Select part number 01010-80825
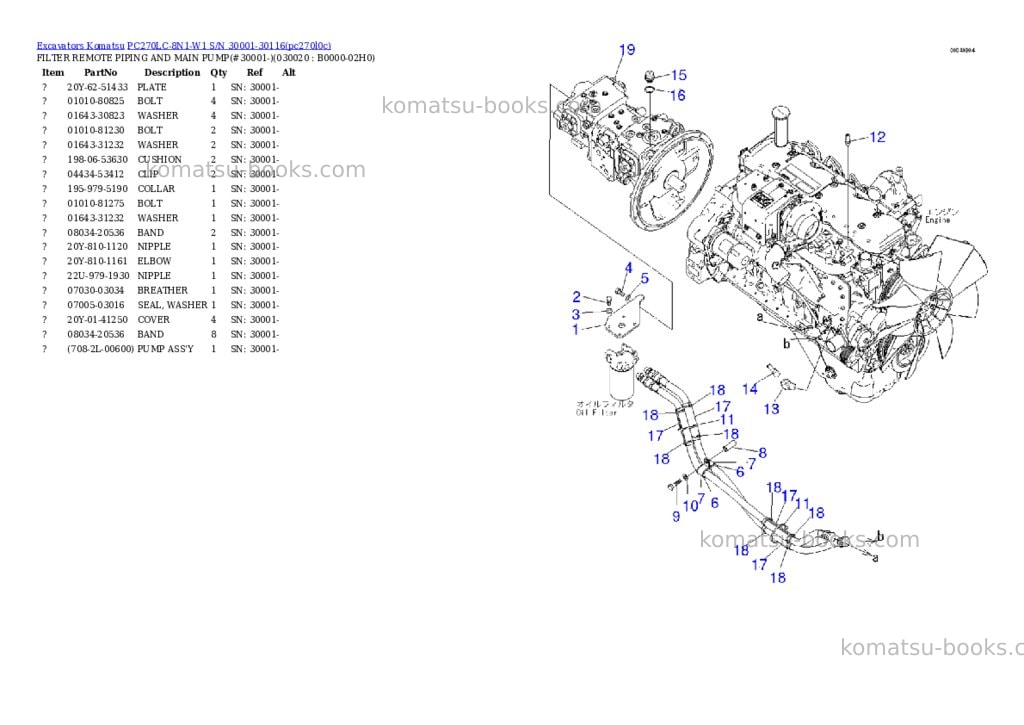This screenshot has width=1024, height=725. pos(95,101)
